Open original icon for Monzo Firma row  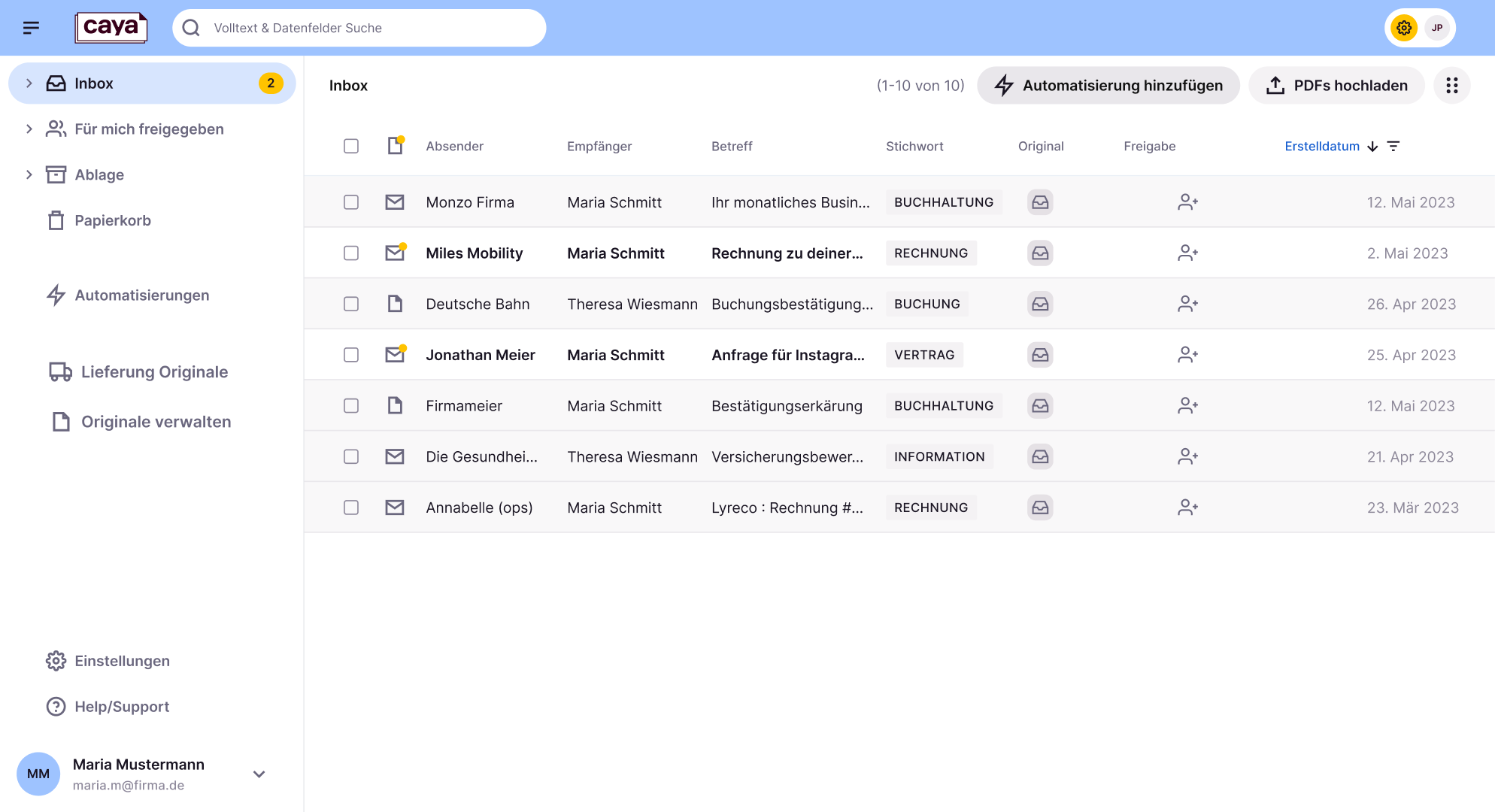(1040, 202)
